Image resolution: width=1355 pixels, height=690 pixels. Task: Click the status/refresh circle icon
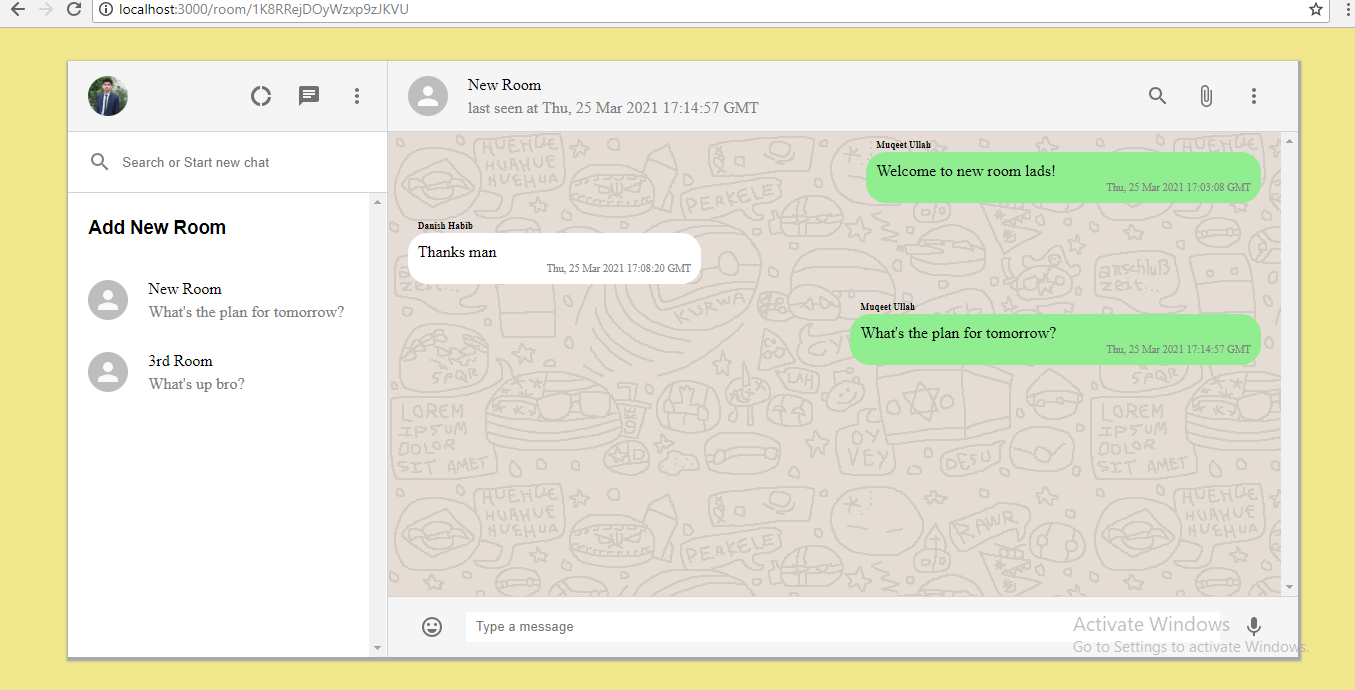click(x=260, y=95)
